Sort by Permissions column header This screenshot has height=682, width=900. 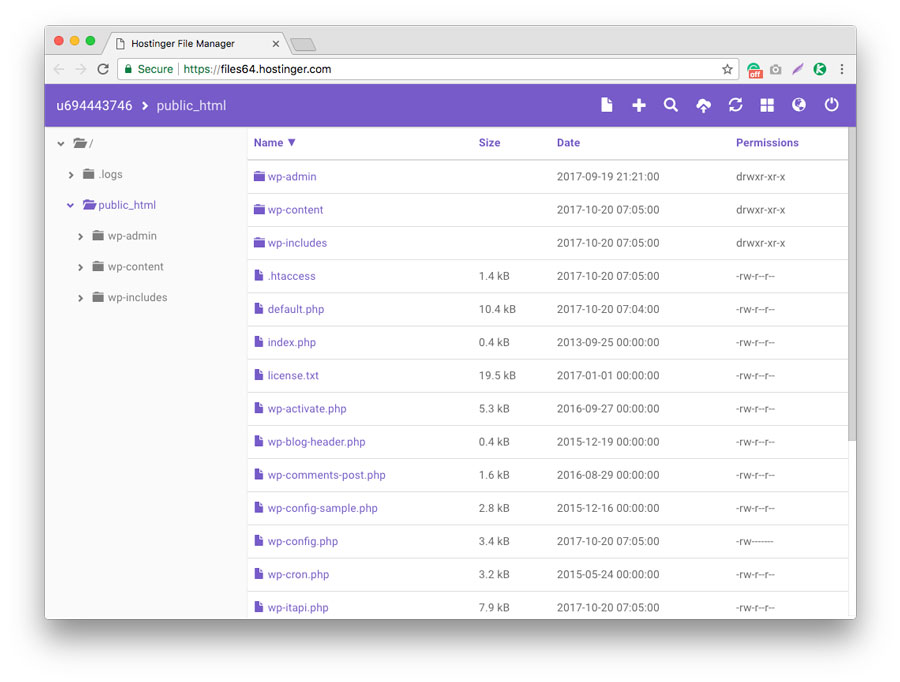click(767, 142)
